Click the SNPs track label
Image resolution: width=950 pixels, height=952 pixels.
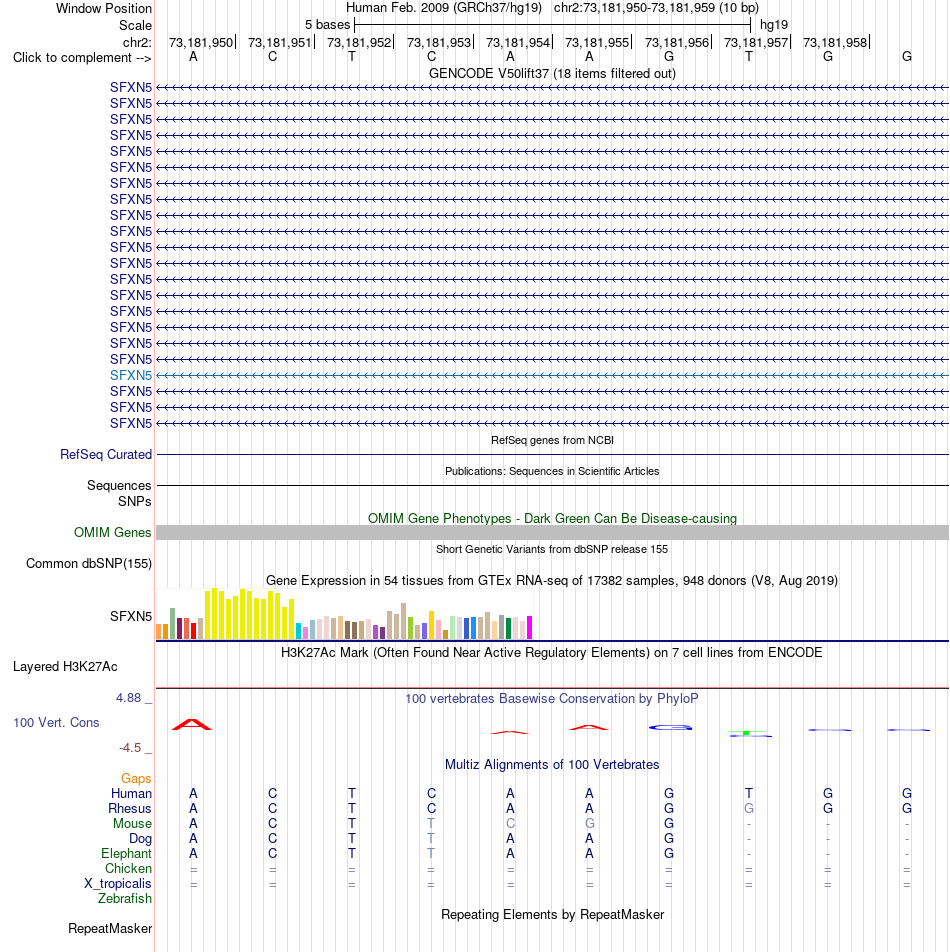coord(134,502)
